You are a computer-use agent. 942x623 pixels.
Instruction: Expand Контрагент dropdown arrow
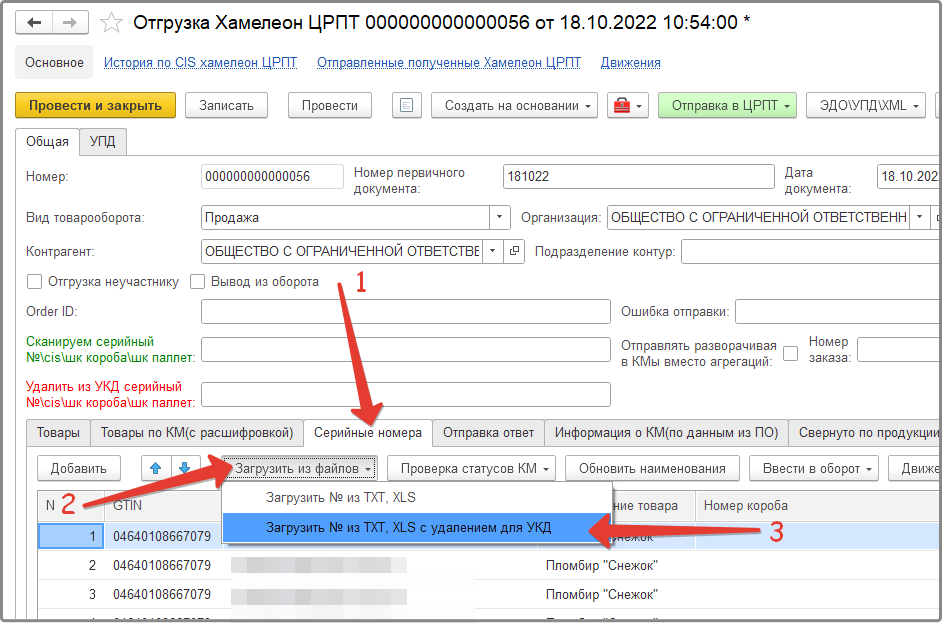pyautogui.click(x=493, y=251)
